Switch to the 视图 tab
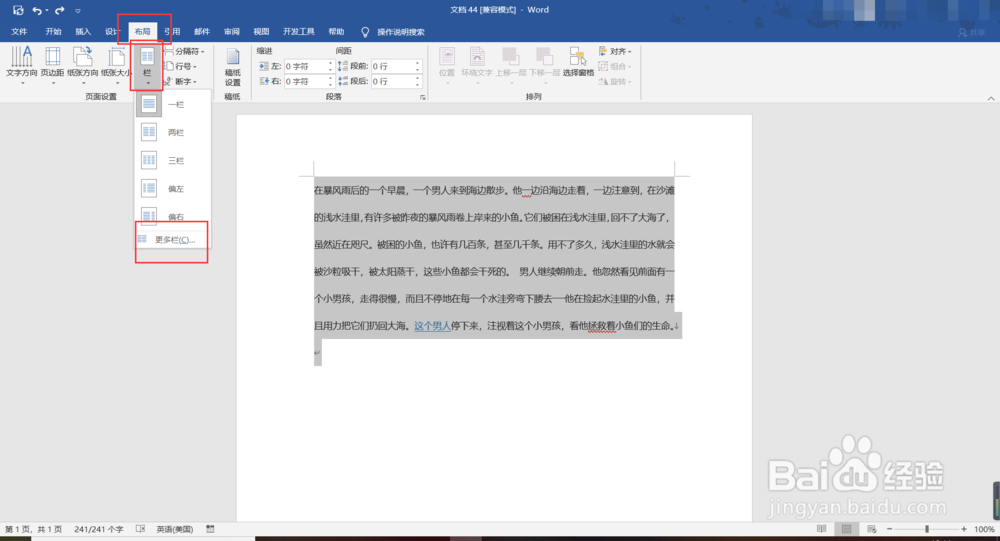1000x541 pixels. pos(261,32)
